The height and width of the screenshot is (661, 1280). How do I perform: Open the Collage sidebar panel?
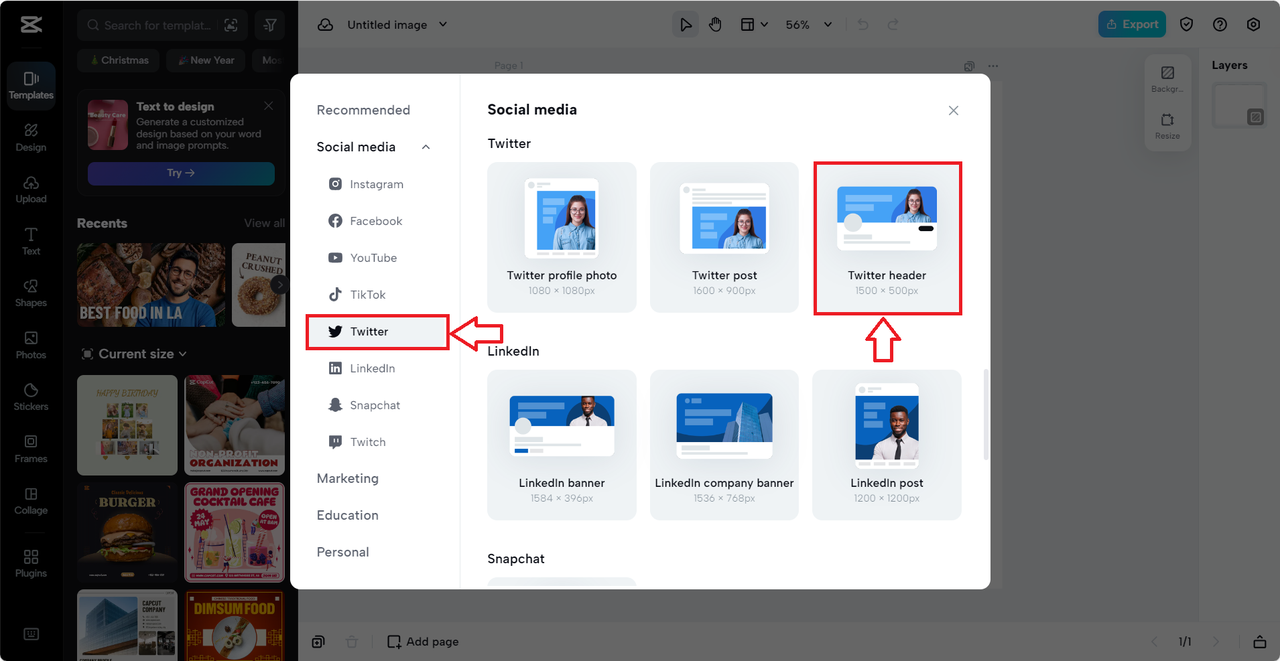(x=31, y=501)
